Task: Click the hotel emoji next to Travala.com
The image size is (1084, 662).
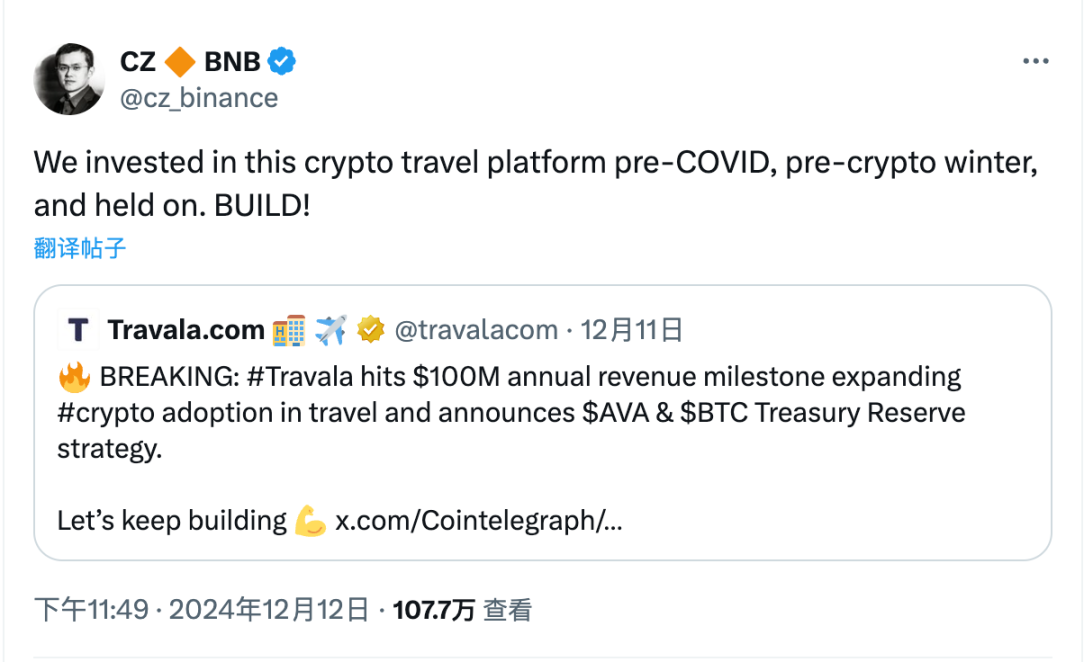Action: [289, 330]
